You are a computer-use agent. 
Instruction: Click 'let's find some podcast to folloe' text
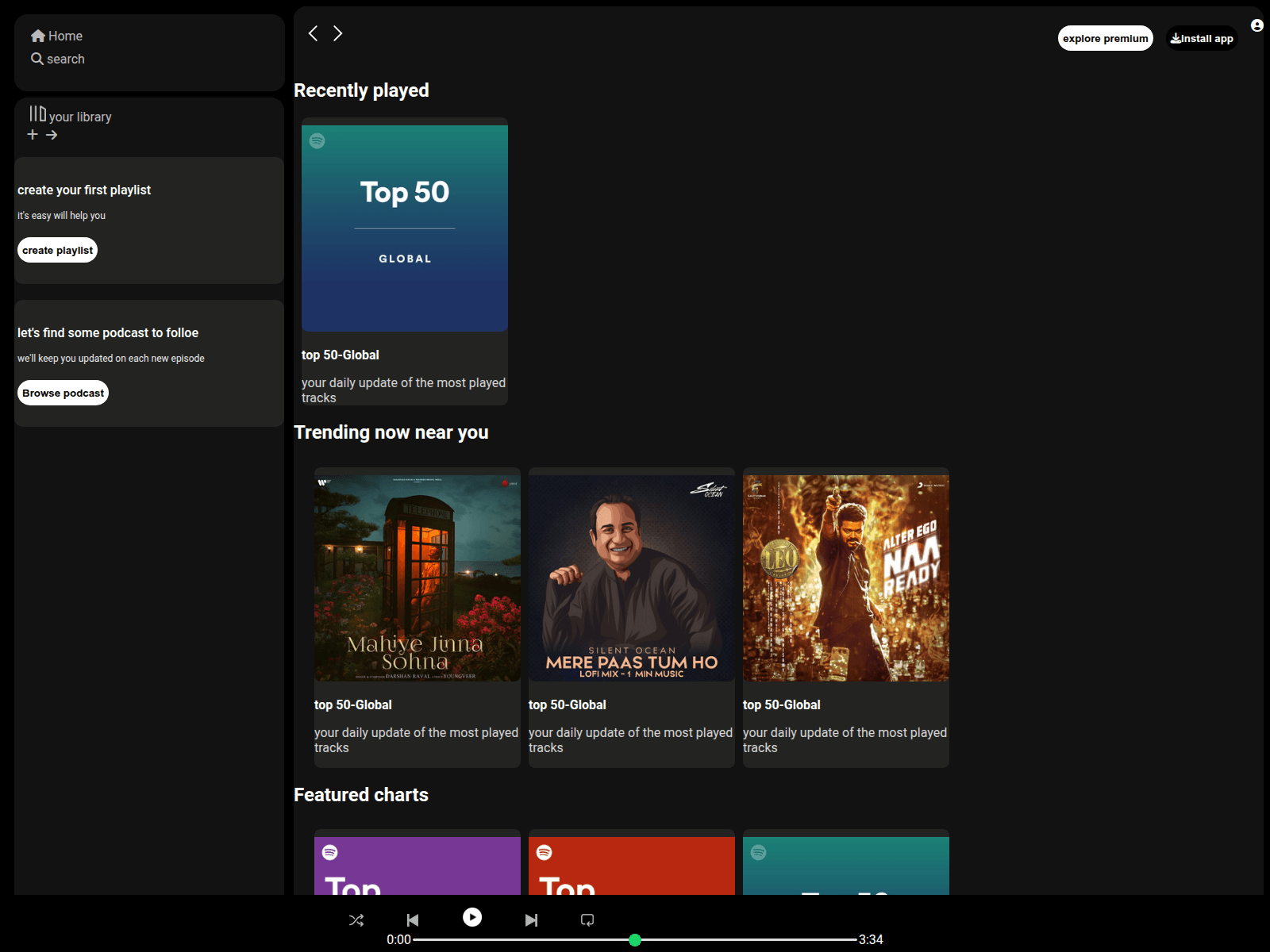(108, 332)
